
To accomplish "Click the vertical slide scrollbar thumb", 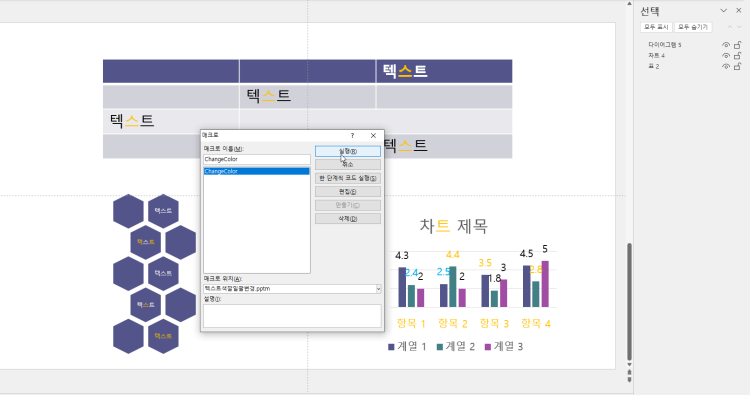I will 629,302.
